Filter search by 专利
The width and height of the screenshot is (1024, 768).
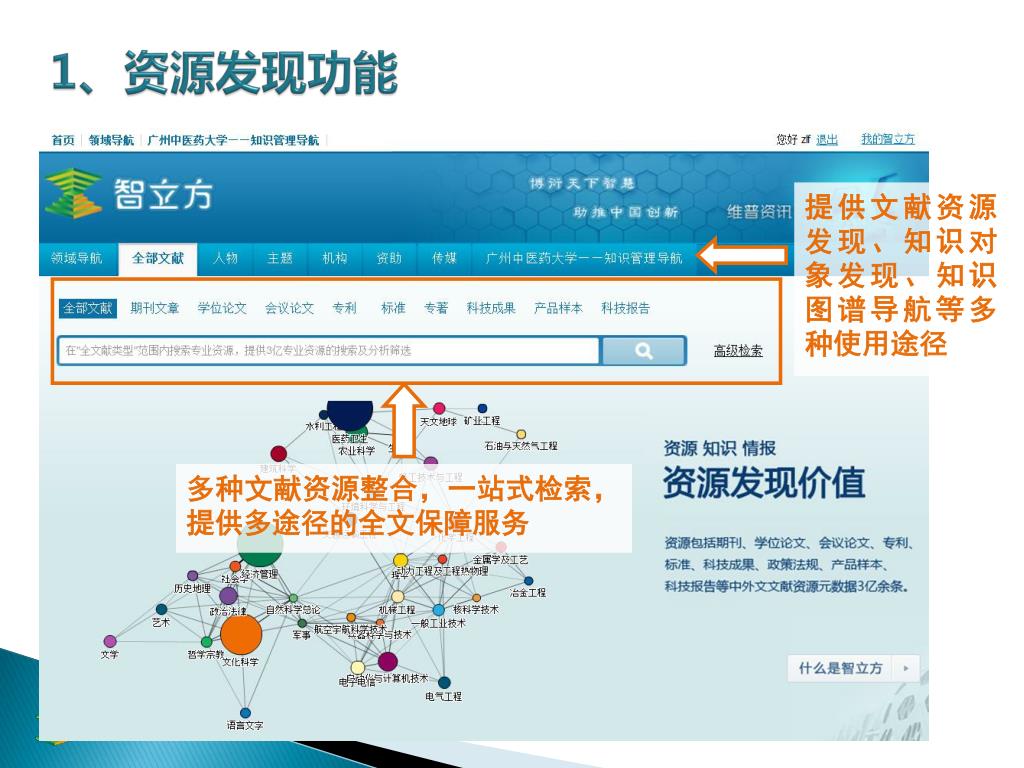tap(344, 308)
